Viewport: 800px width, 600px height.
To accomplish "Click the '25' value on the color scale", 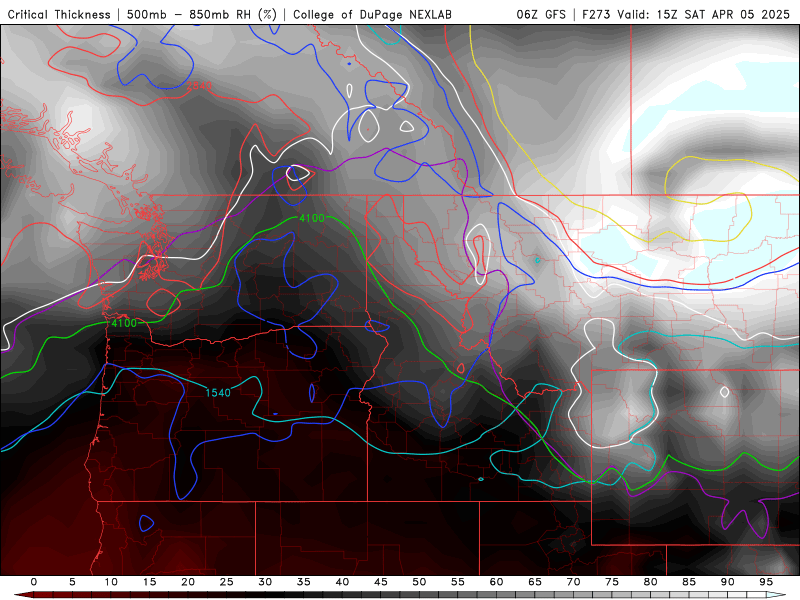I will coord(227,582).
